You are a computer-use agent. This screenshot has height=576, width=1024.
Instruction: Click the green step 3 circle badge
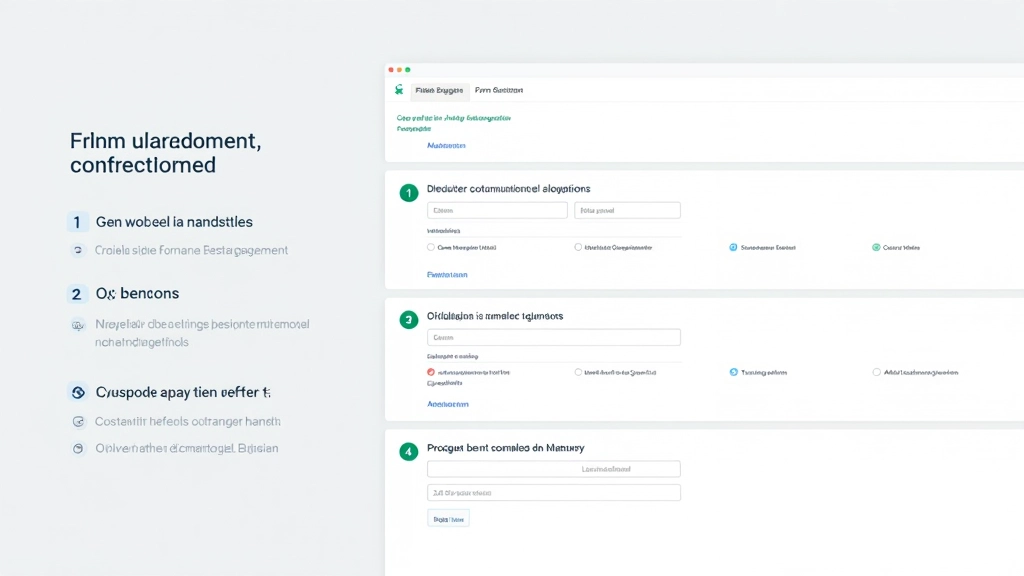pyautogui.click(x=408, y=320)
